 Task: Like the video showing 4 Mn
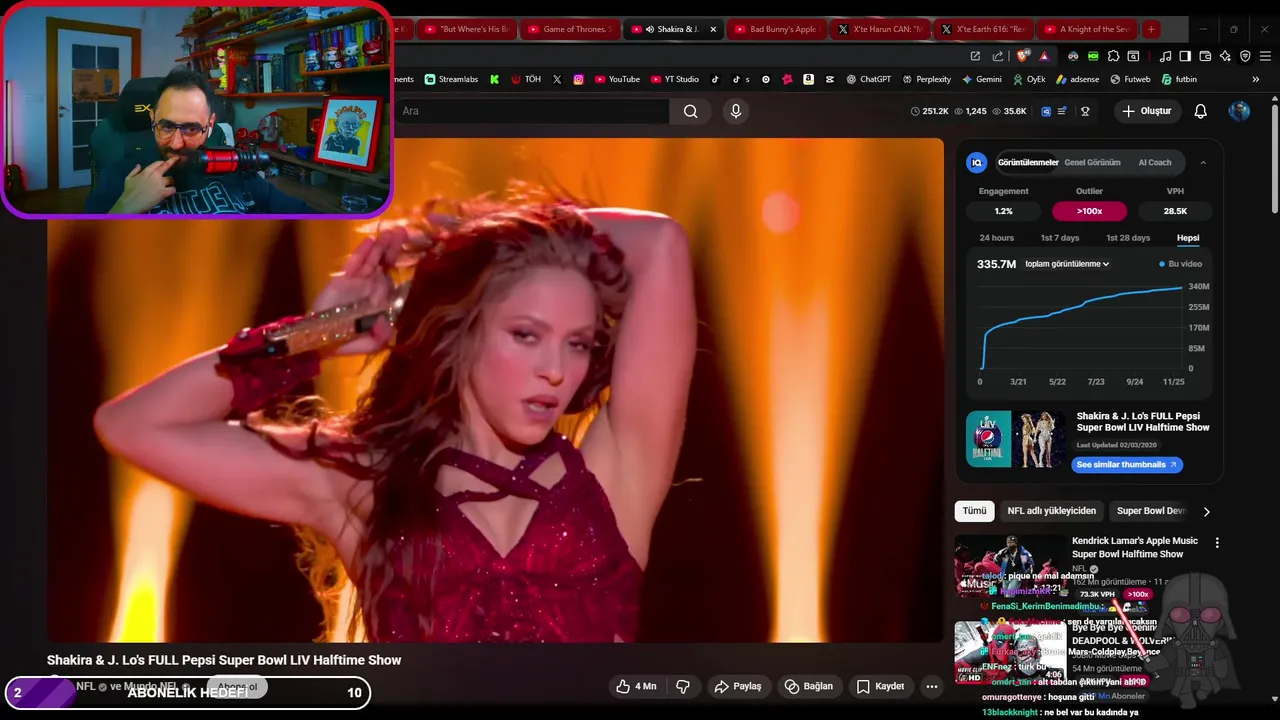point(636,686)
